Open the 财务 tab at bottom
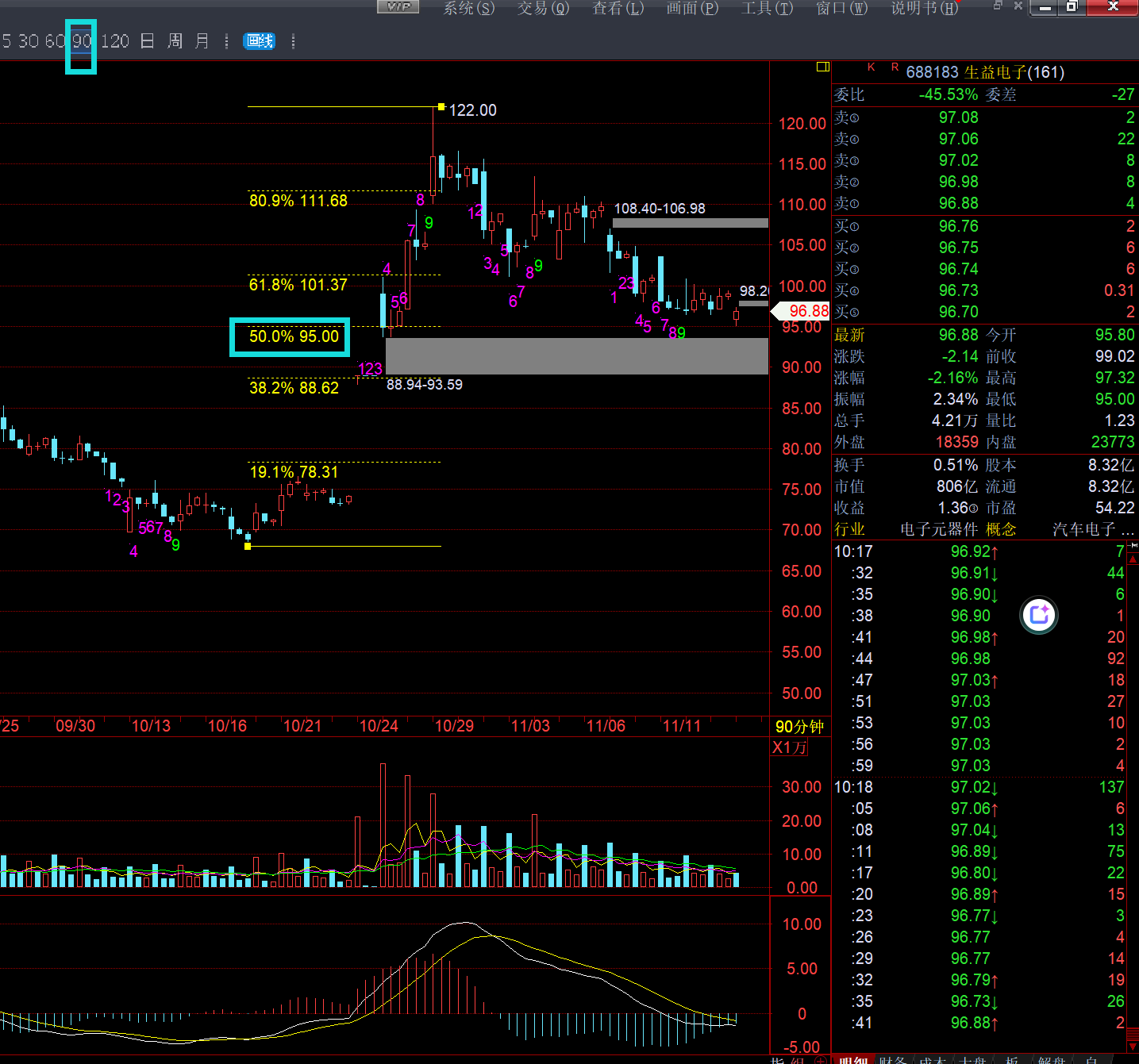1139x1064 pixels. tap(893, 1059)
